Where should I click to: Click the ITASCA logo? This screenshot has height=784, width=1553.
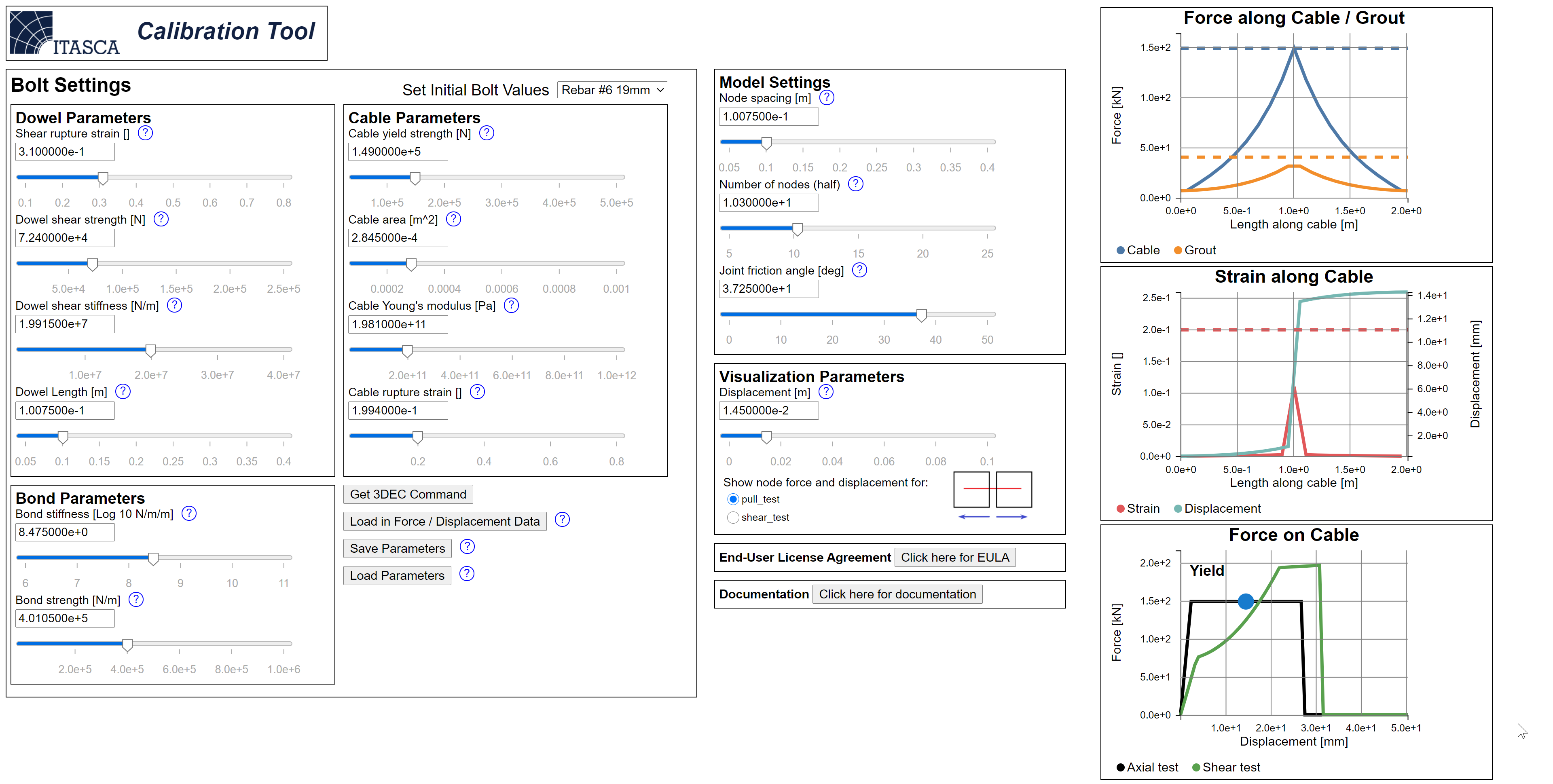point(65,33)
